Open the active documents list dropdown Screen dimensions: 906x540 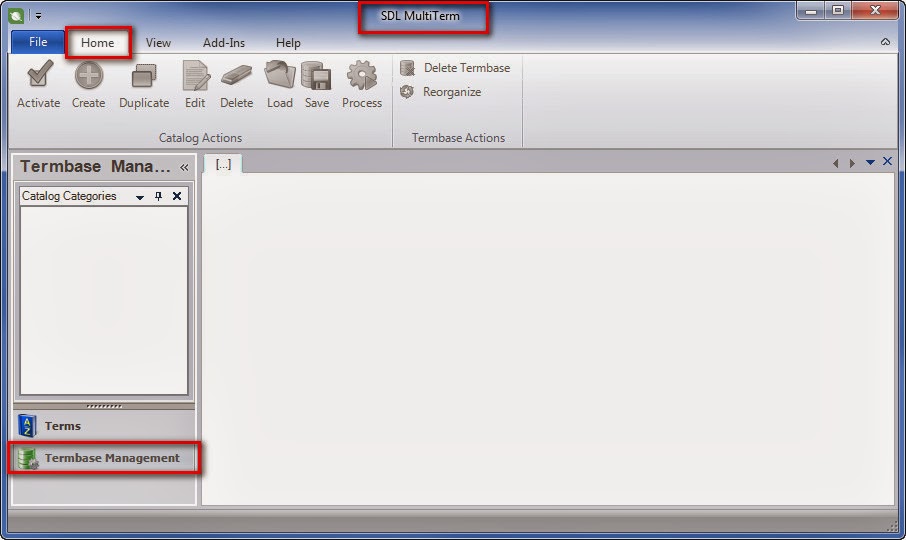pos(870,163)
